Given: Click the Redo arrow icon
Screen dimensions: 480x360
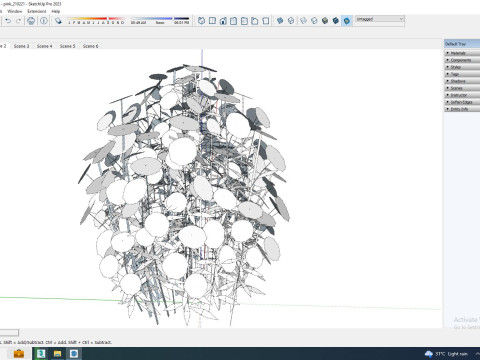Looking at the screenshot, I should pyautogui.click(x=19, y=21).
